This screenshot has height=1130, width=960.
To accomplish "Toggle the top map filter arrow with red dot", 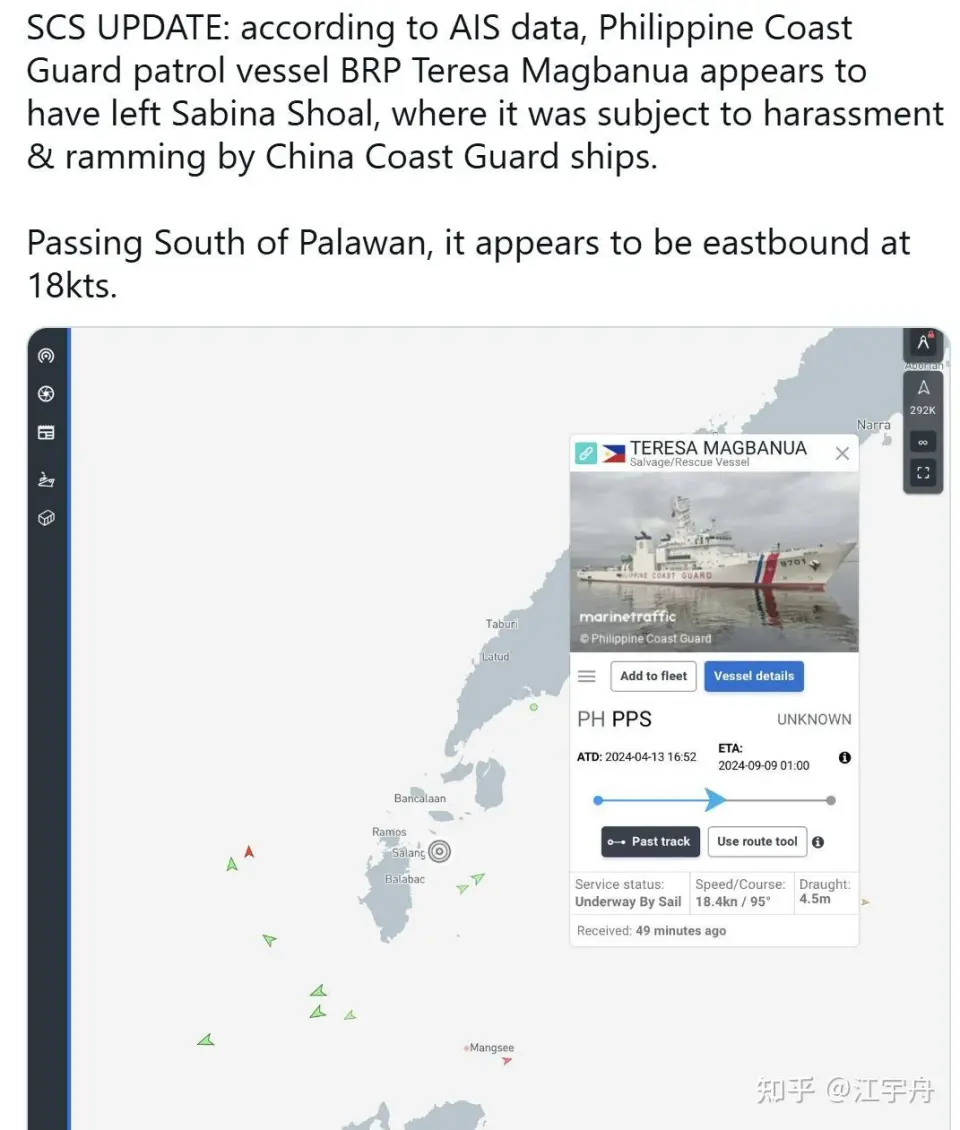I will [x=923, y=342].
